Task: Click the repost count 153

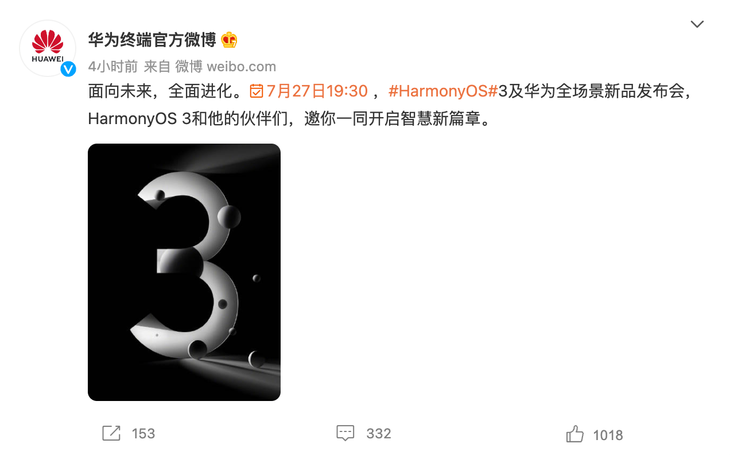Action: [143, 434]
